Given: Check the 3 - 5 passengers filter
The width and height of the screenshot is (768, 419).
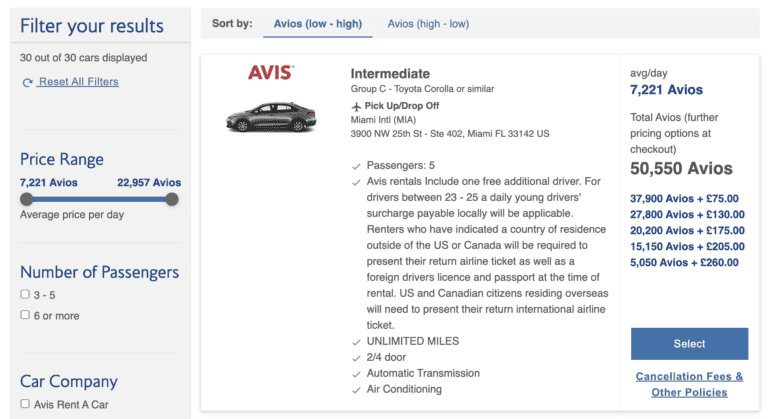Looking at the screenshot, I should (25, 295).
